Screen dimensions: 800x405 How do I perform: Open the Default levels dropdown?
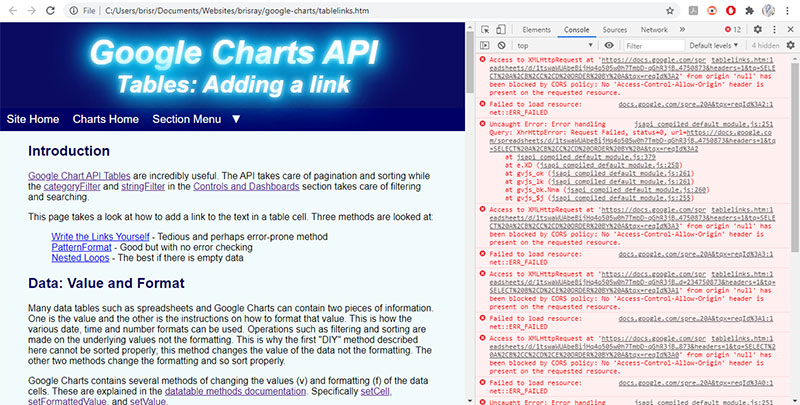click(x=714, y=45)
